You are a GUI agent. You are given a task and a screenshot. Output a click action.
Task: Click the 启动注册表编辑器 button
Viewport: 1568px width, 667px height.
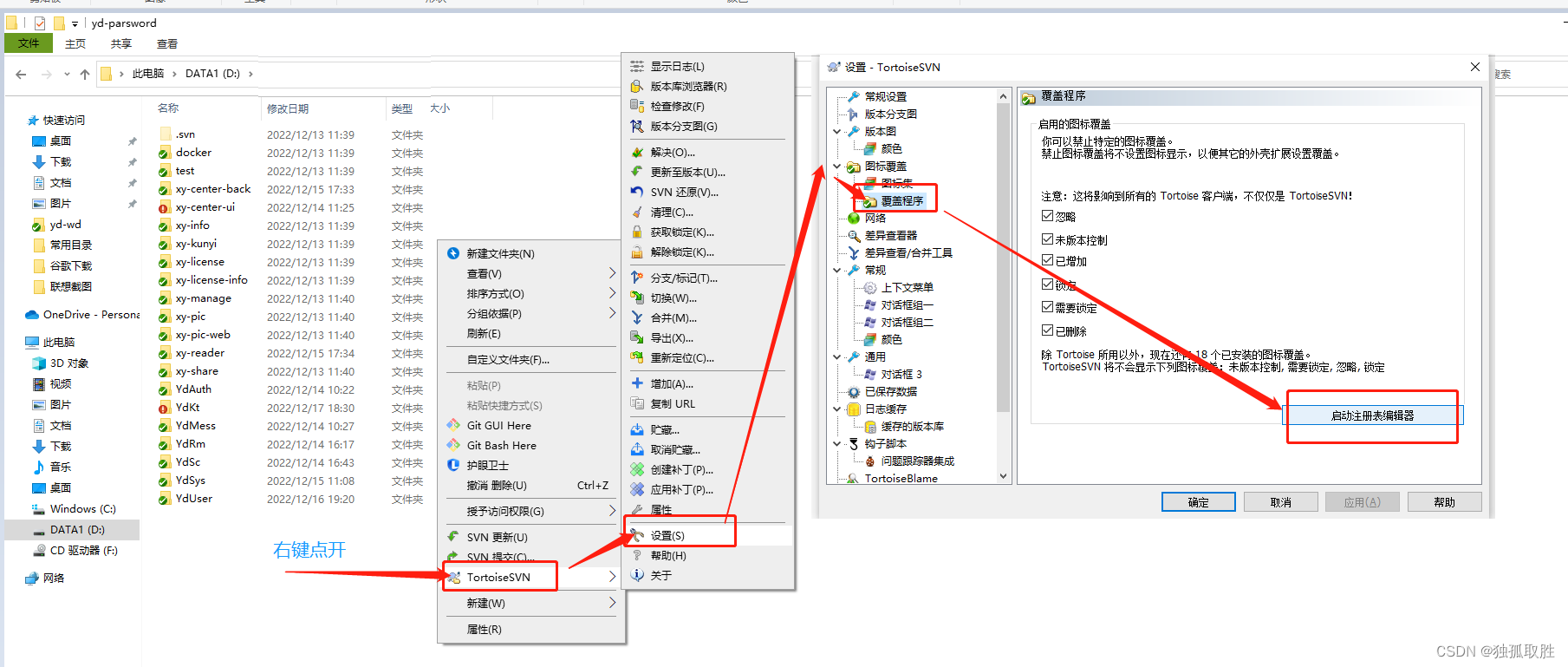(x=1372, y=415)
